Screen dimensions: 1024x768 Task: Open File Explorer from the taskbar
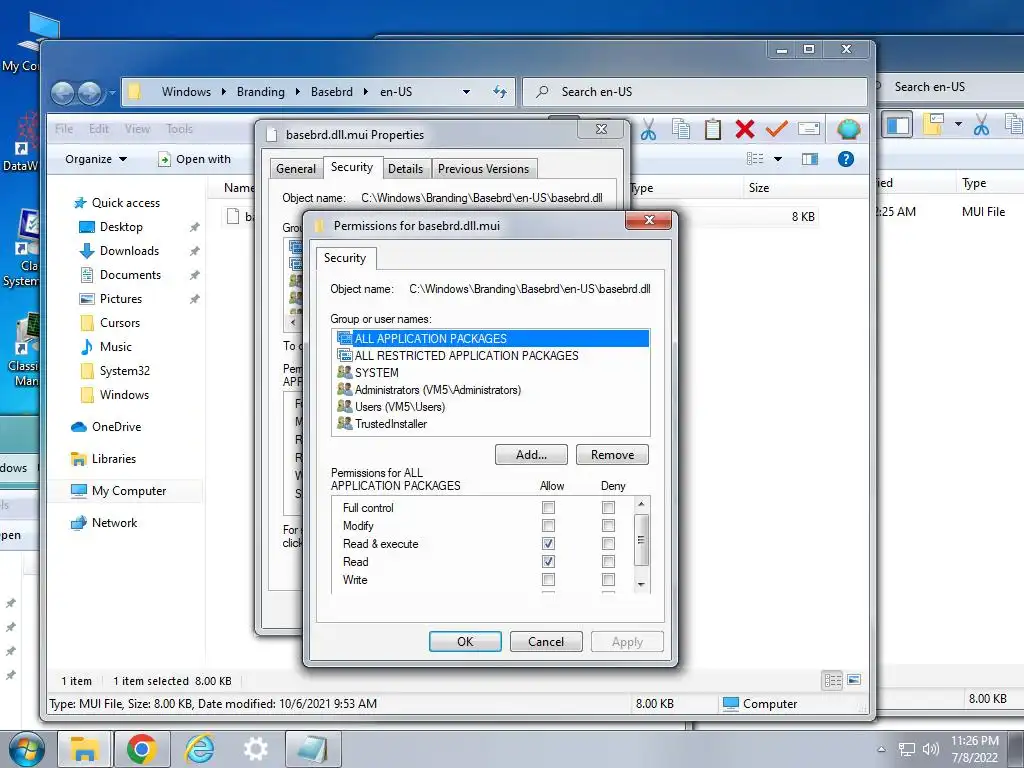coord(85,749)
